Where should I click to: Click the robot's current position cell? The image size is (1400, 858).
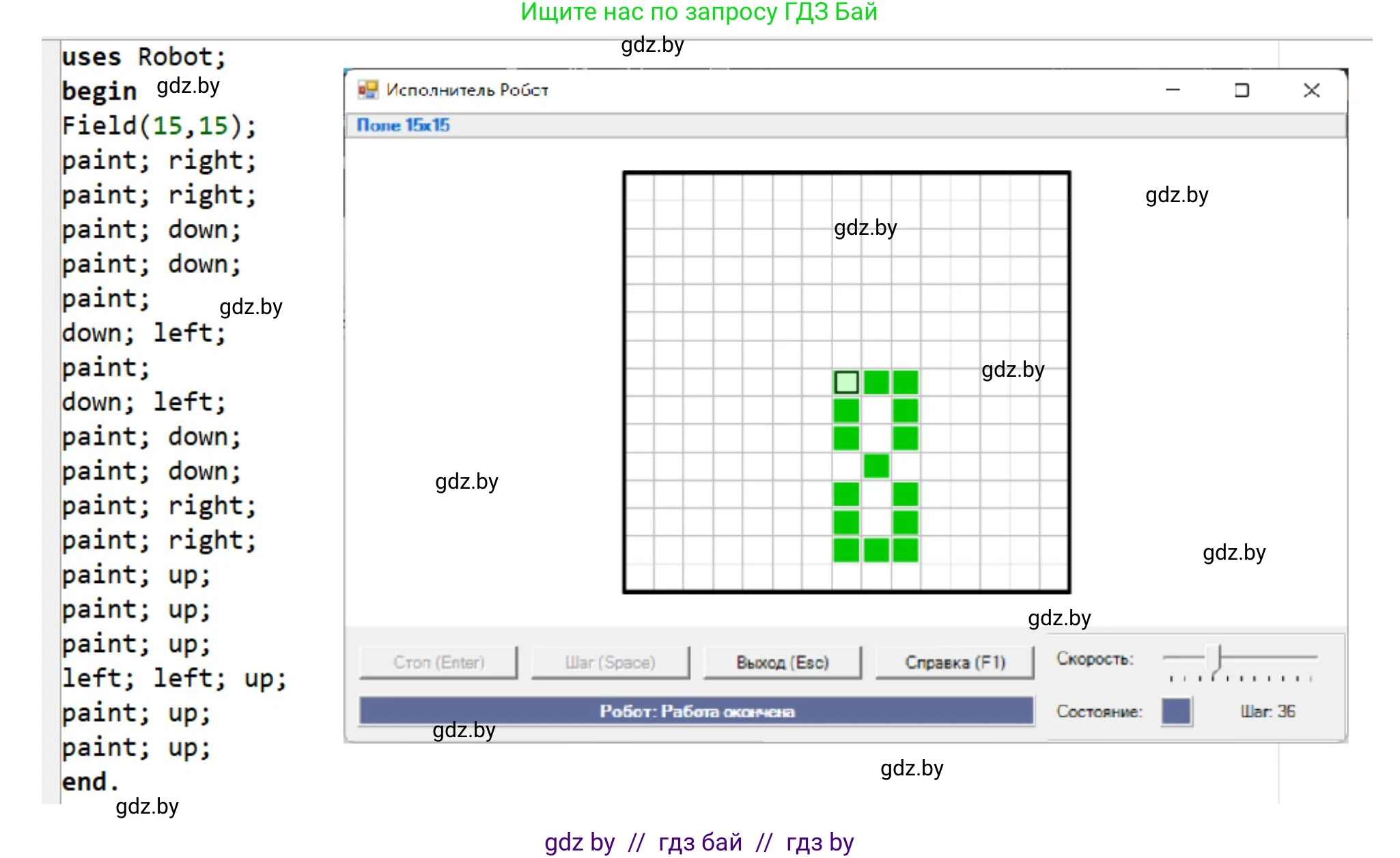(846, 382)
